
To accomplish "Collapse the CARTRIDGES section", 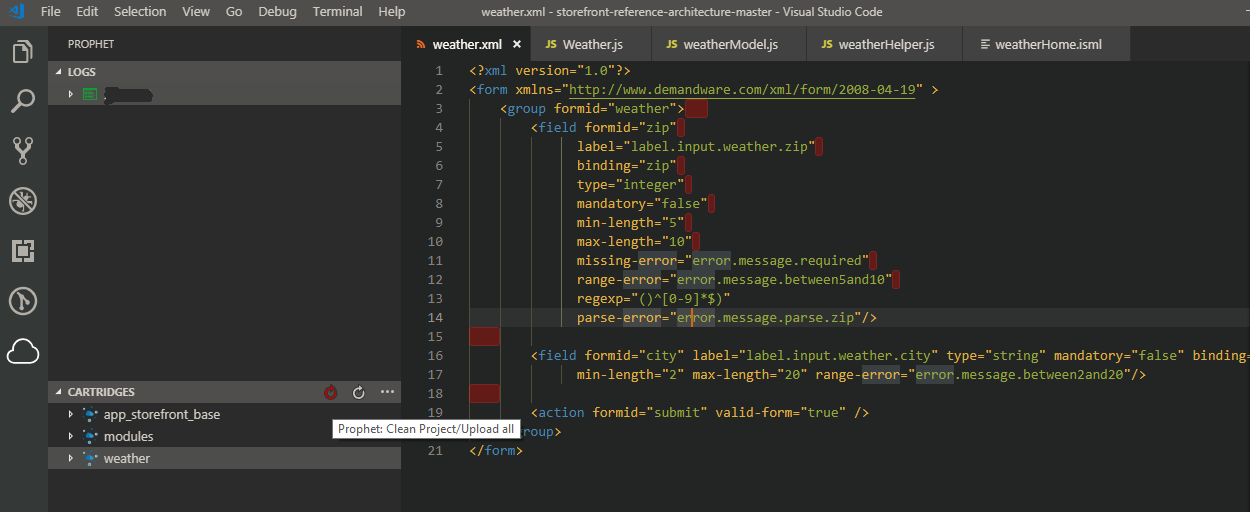I will point(59,392).
